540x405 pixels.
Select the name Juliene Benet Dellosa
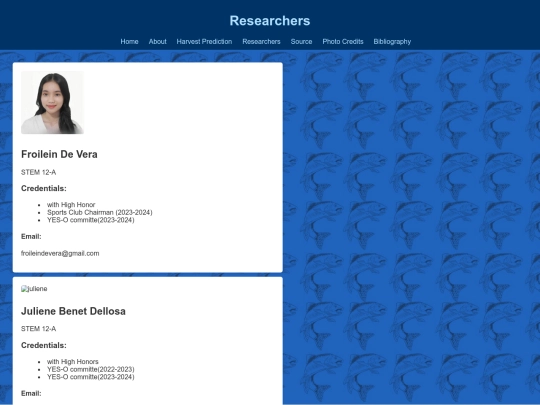[73, 311]
